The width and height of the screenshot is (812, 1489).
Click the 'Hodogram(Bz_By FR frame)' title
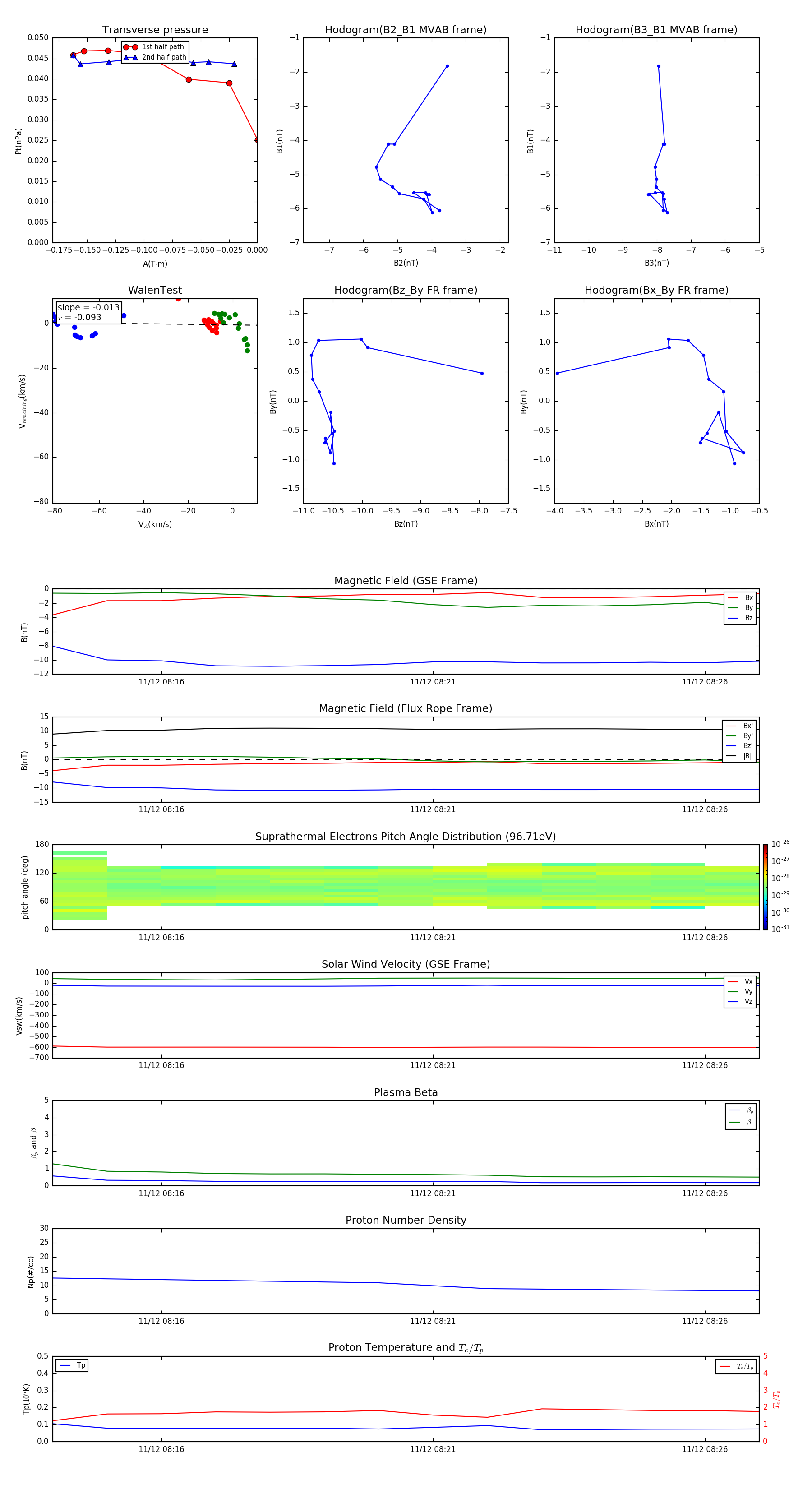pyautogui.click(x=406, y=290)
